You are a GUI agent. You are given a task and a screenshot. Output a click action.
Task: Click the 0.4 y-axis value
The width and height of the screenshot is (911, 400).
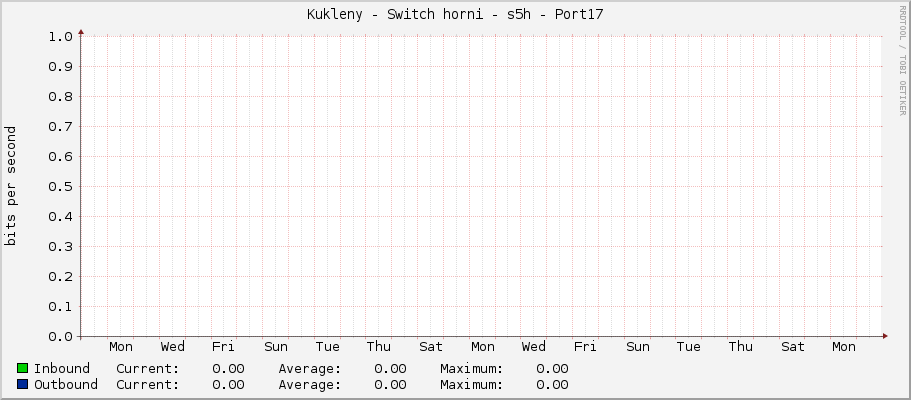point(58,217)
